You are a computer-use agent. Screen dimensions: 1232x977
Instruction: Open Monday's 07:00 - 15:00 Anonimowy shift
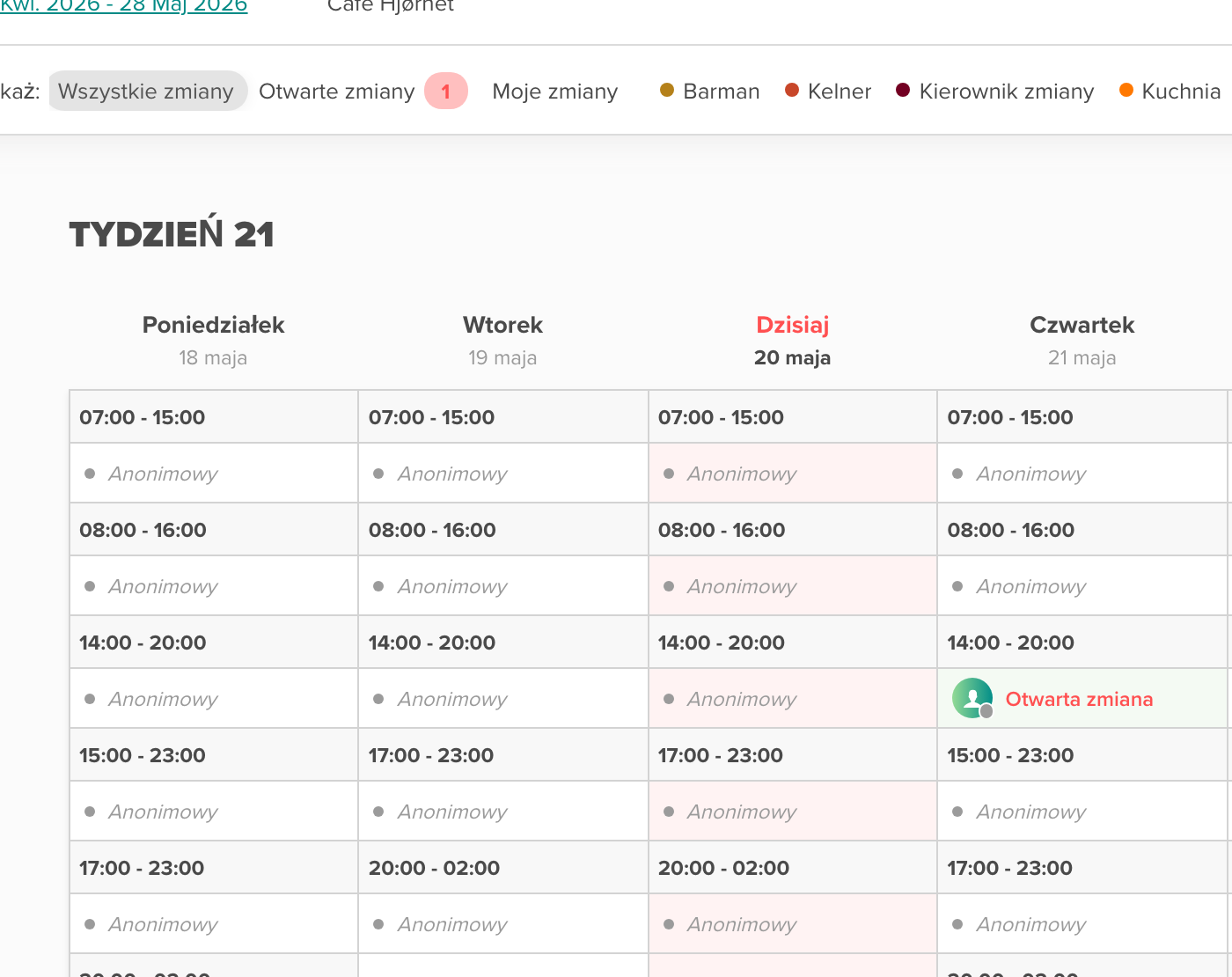click(214, 474)
